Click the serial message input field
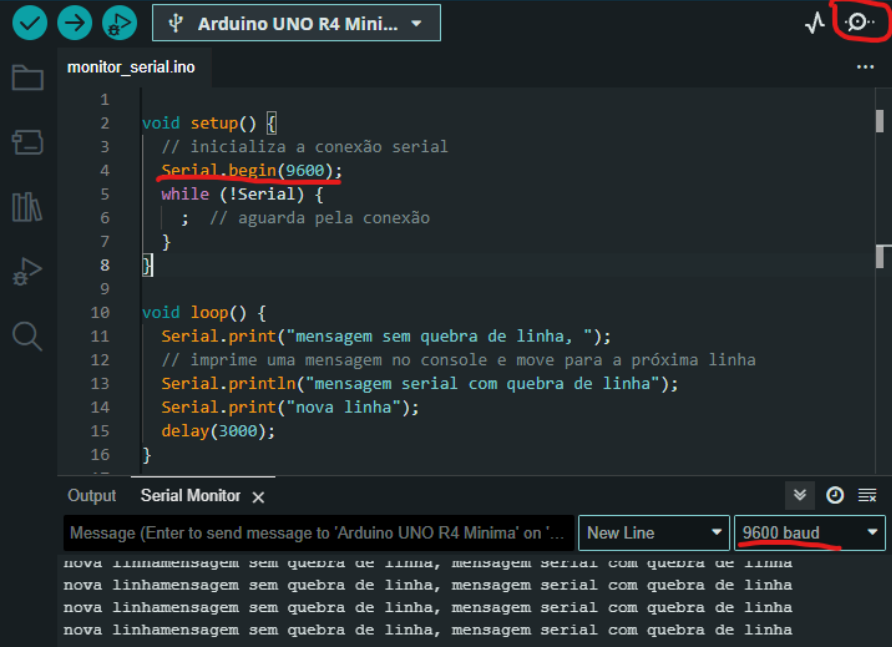Image resolution: width=892 pixels, height=647 pixels. [319, 533]
